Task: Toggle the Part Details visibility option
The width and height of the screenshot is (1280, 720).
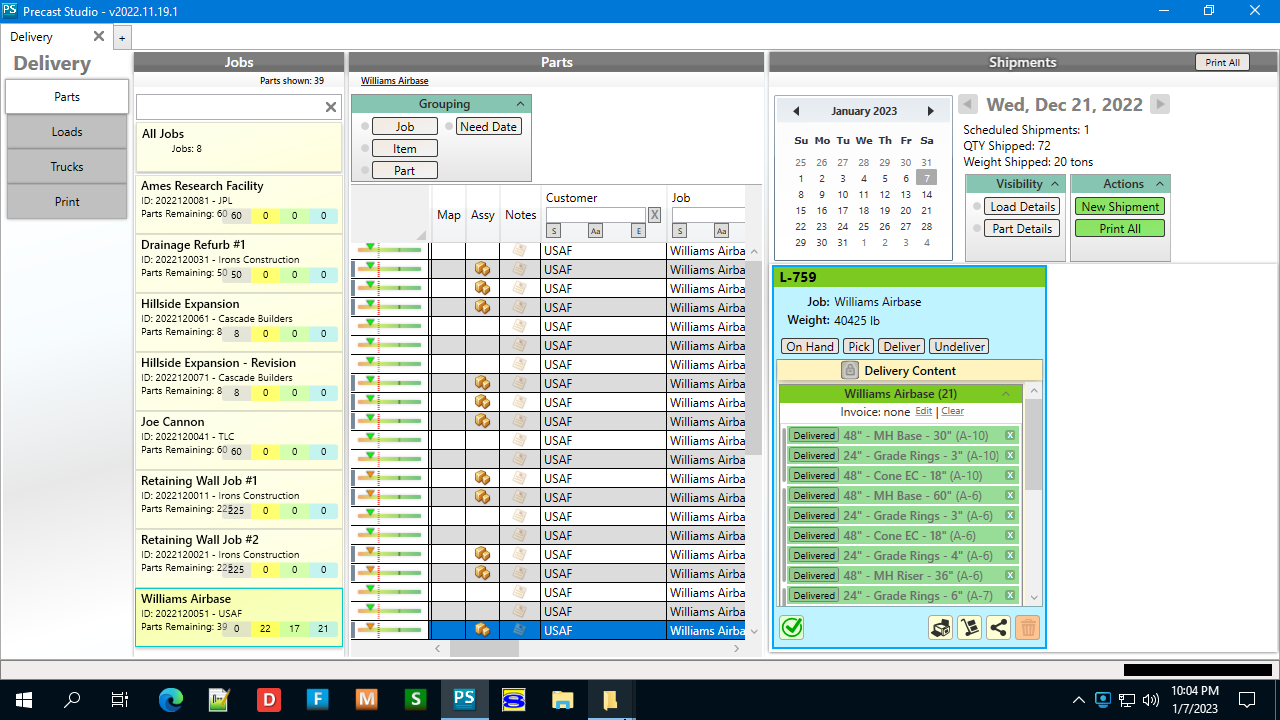Action: pyautogui.click(x=1022, y=228)
